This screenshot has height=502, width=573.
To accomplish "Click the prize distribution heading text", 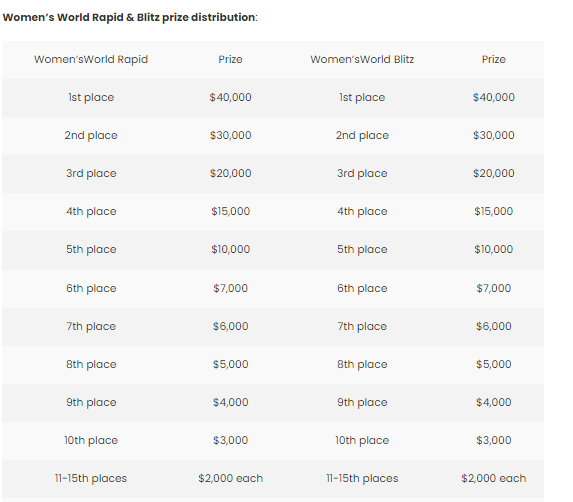I will pyautogui.click(x=130, y=17).
